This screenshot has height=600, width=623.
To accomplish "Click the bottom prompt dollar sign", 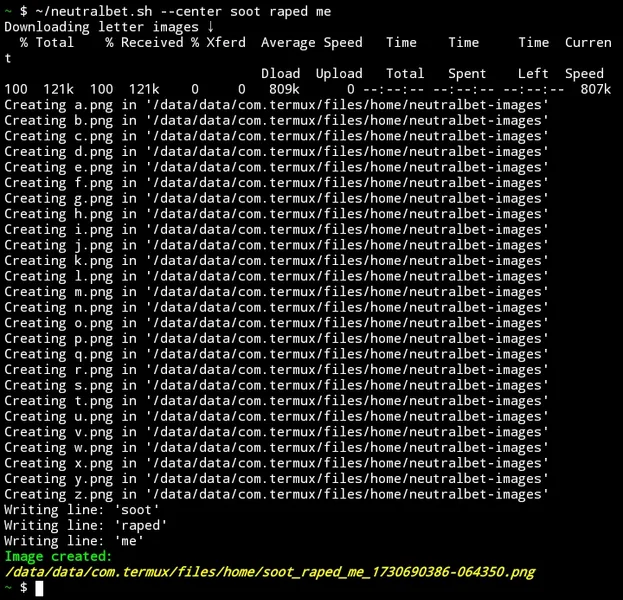I will (23, 587).
